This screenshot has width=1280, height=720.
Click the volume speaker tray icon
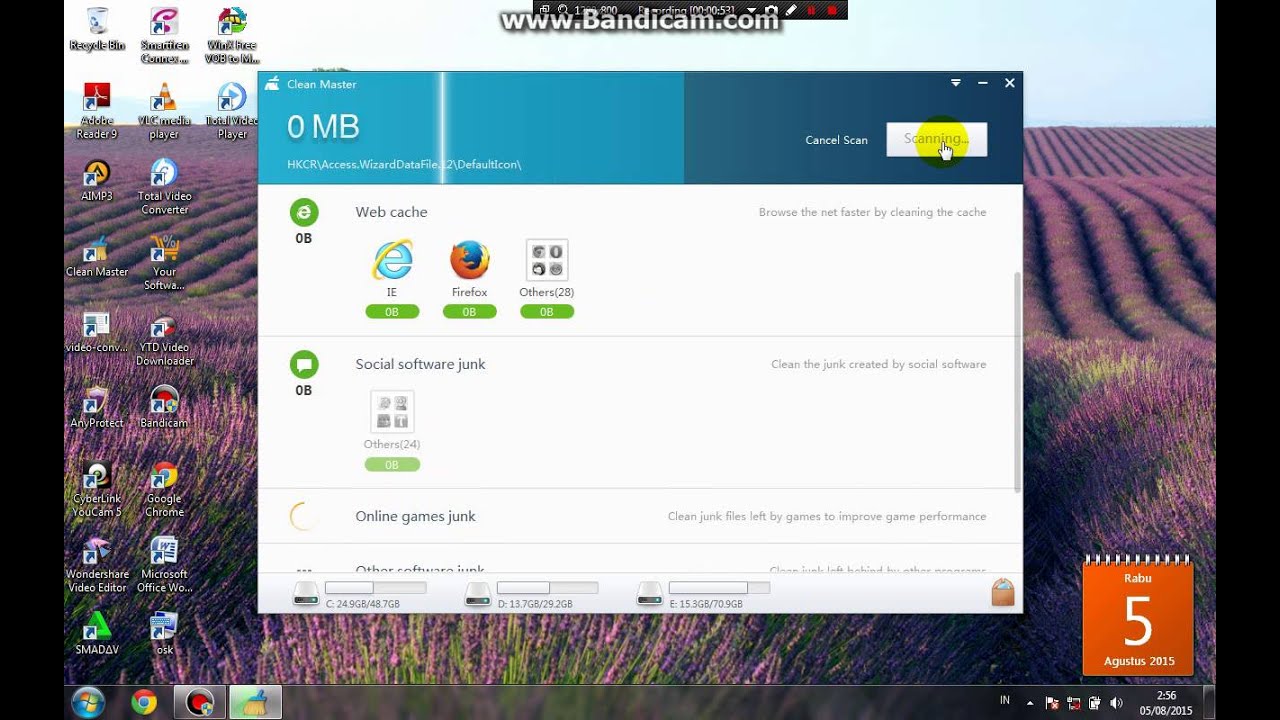[1116, 703]
